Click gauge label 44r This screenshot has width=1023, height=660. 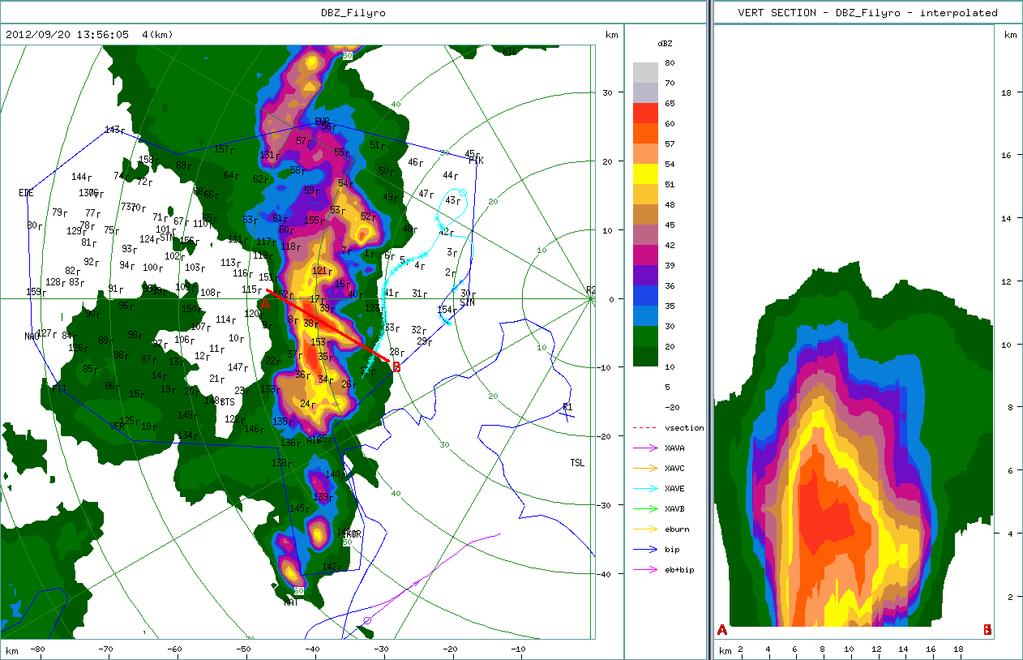click(x=450, y=175)
